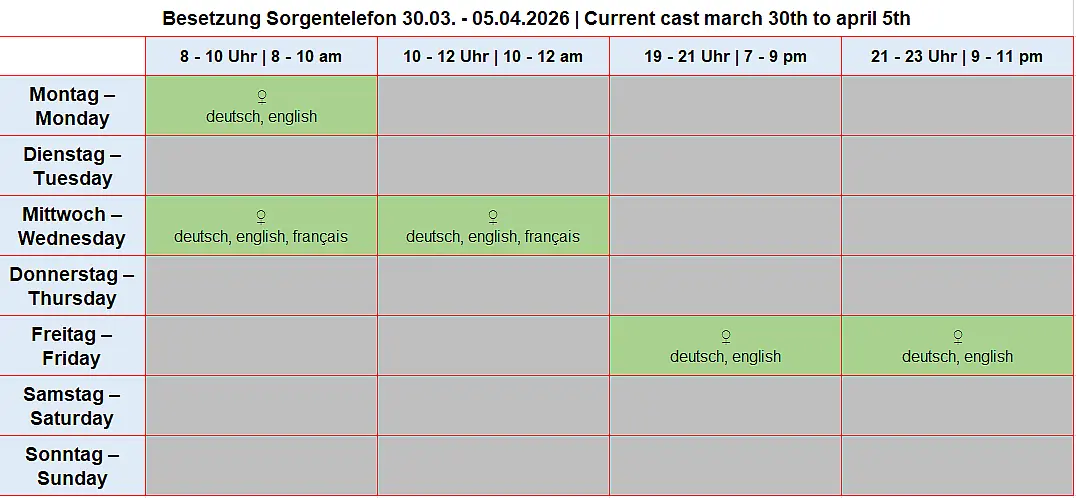1076x498 pixels.
Task: Select the "10 - 12 Uhr" column header
Action: [x=493, y=57]
